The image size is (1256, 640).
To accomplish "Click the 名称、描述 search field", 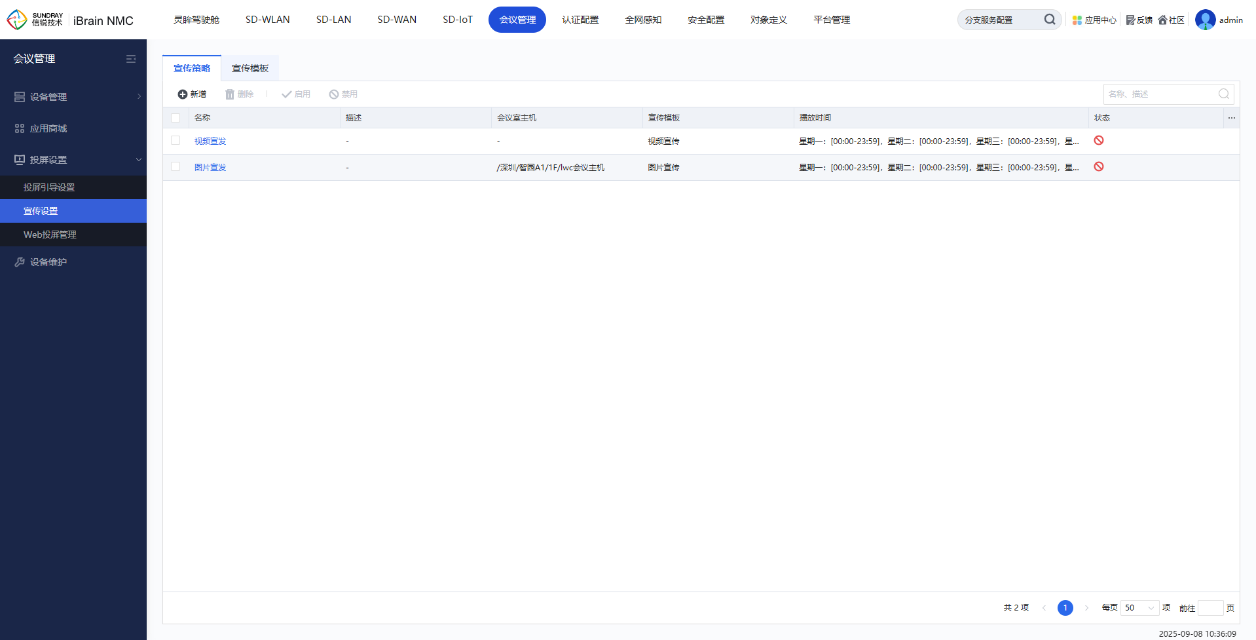I will pyautogui.click(x=1159, y=94).
